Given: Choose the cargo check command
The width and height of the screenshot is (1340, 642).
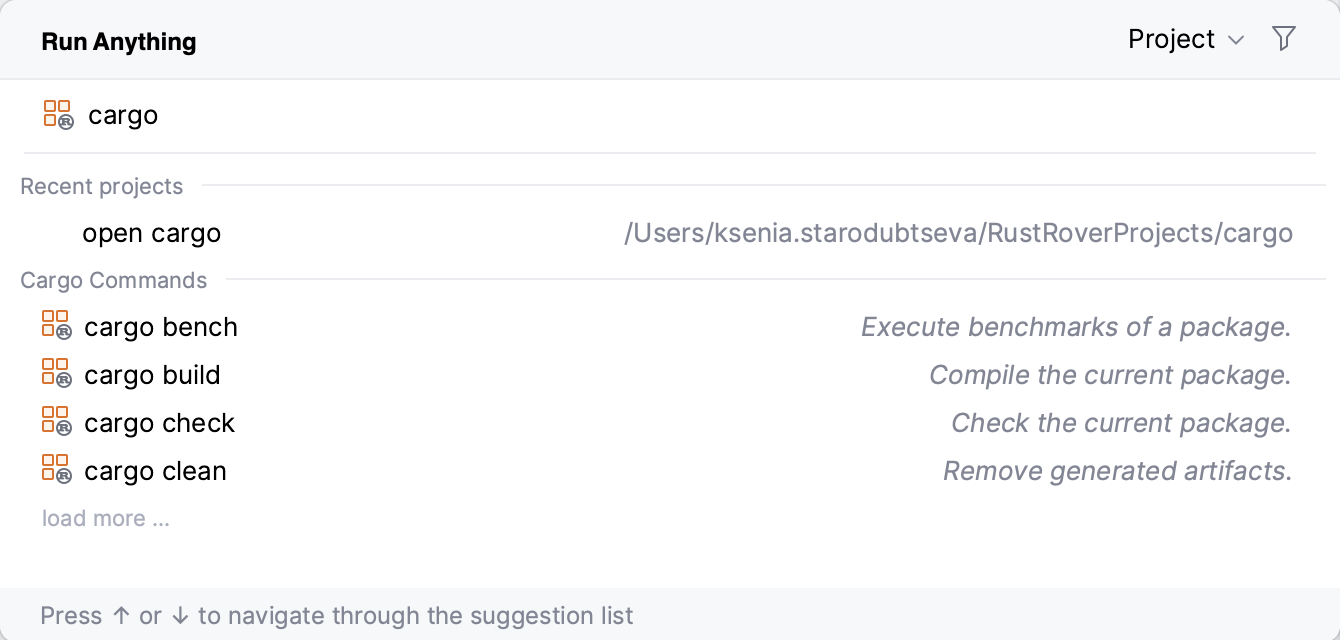Looking at the screenshot, I should click(x=159, y=423).
